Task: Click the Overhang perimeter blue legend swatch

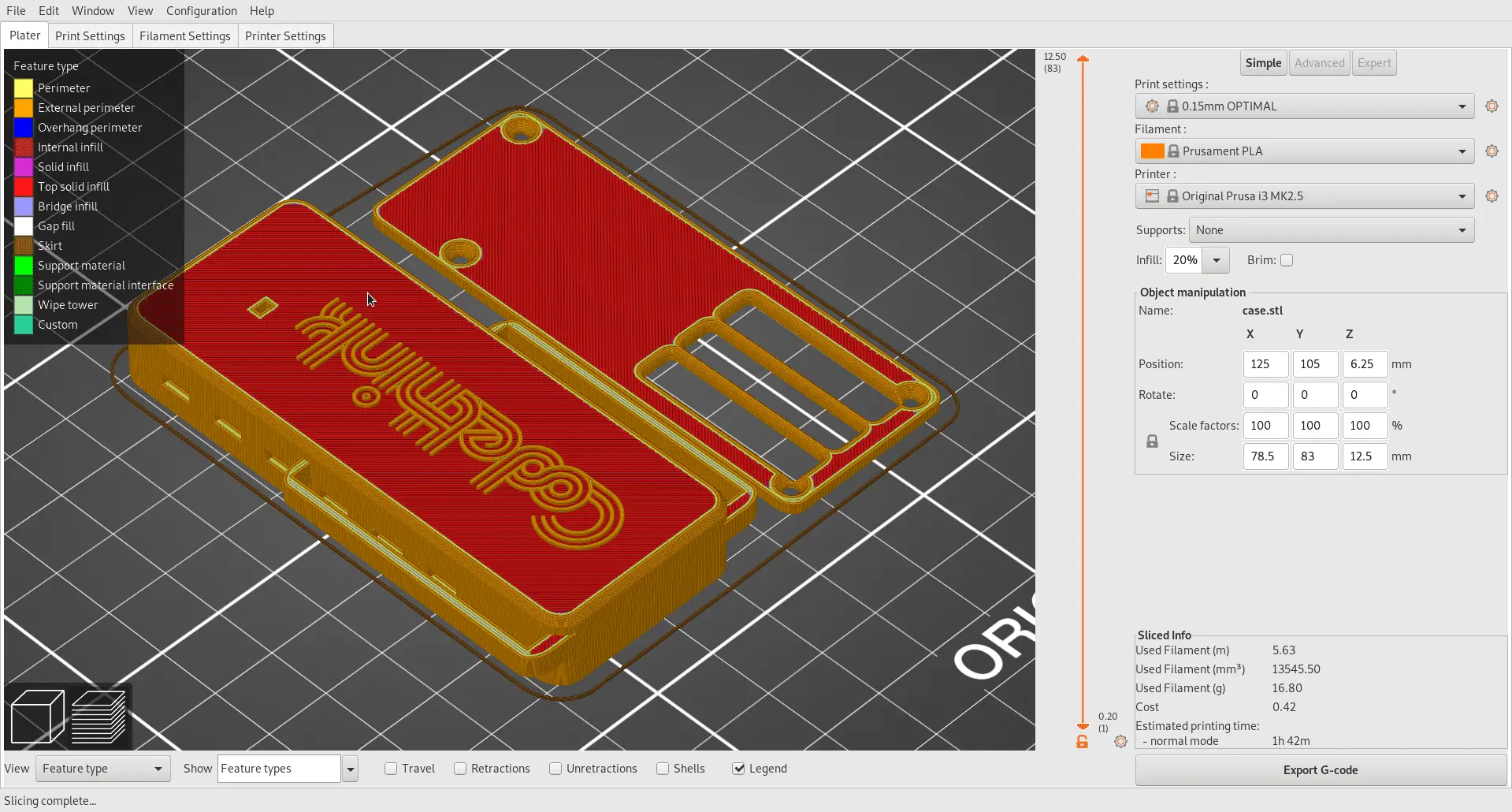Action: (24, 128)
